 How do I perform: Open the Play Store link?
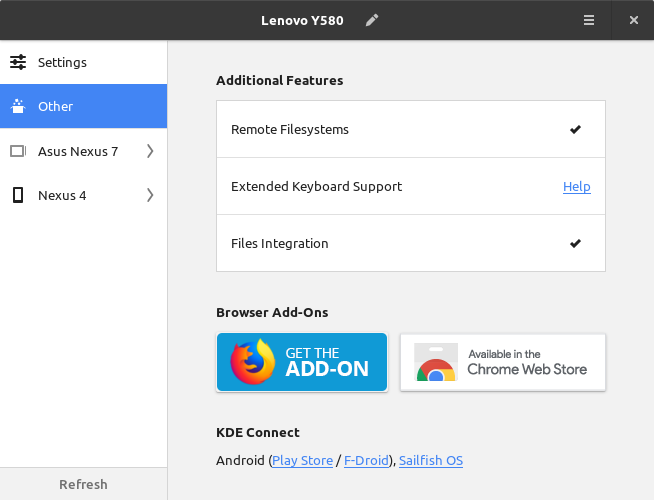pos(302,460)
